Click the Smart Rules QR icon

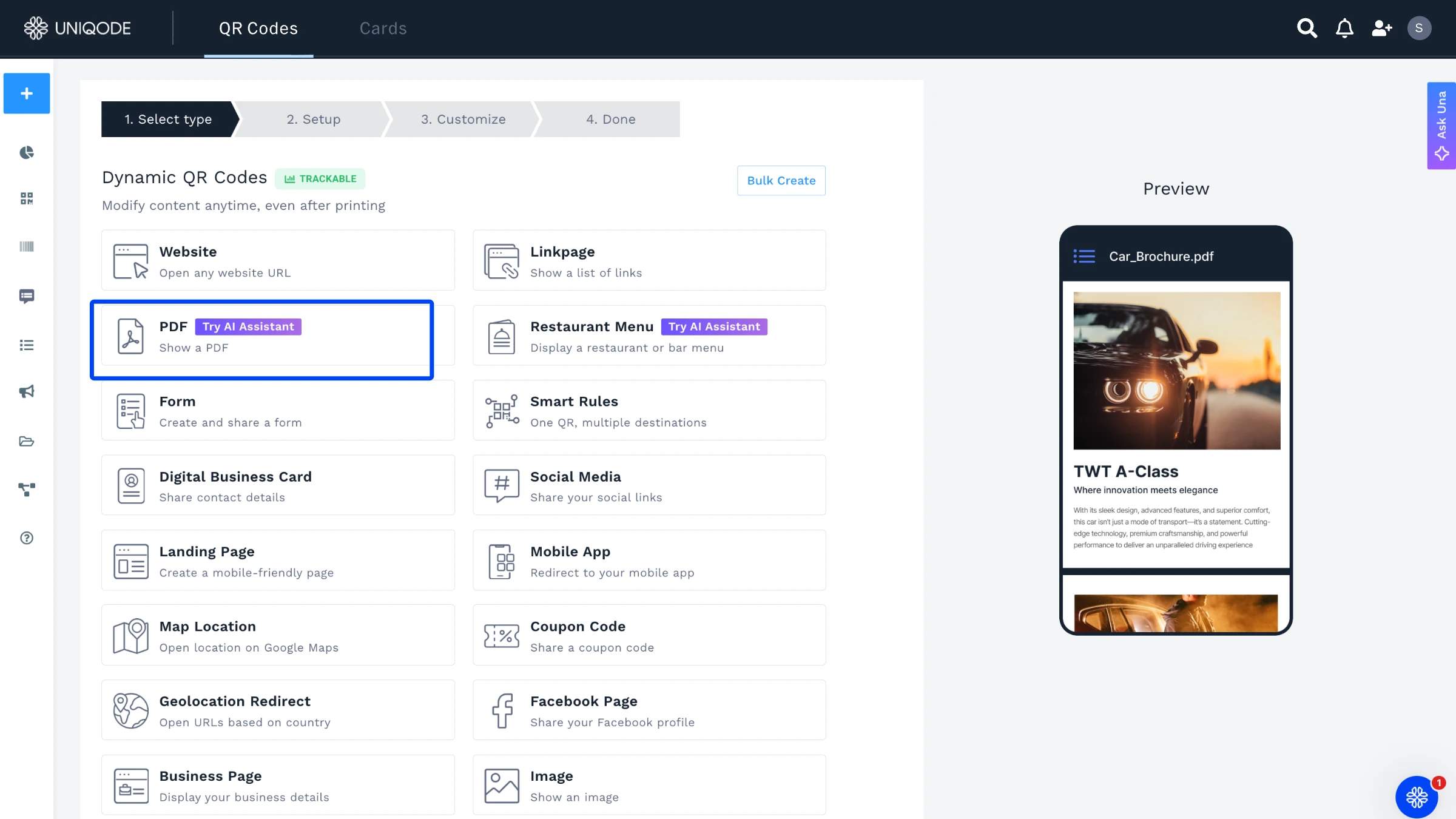pos(502,411)
